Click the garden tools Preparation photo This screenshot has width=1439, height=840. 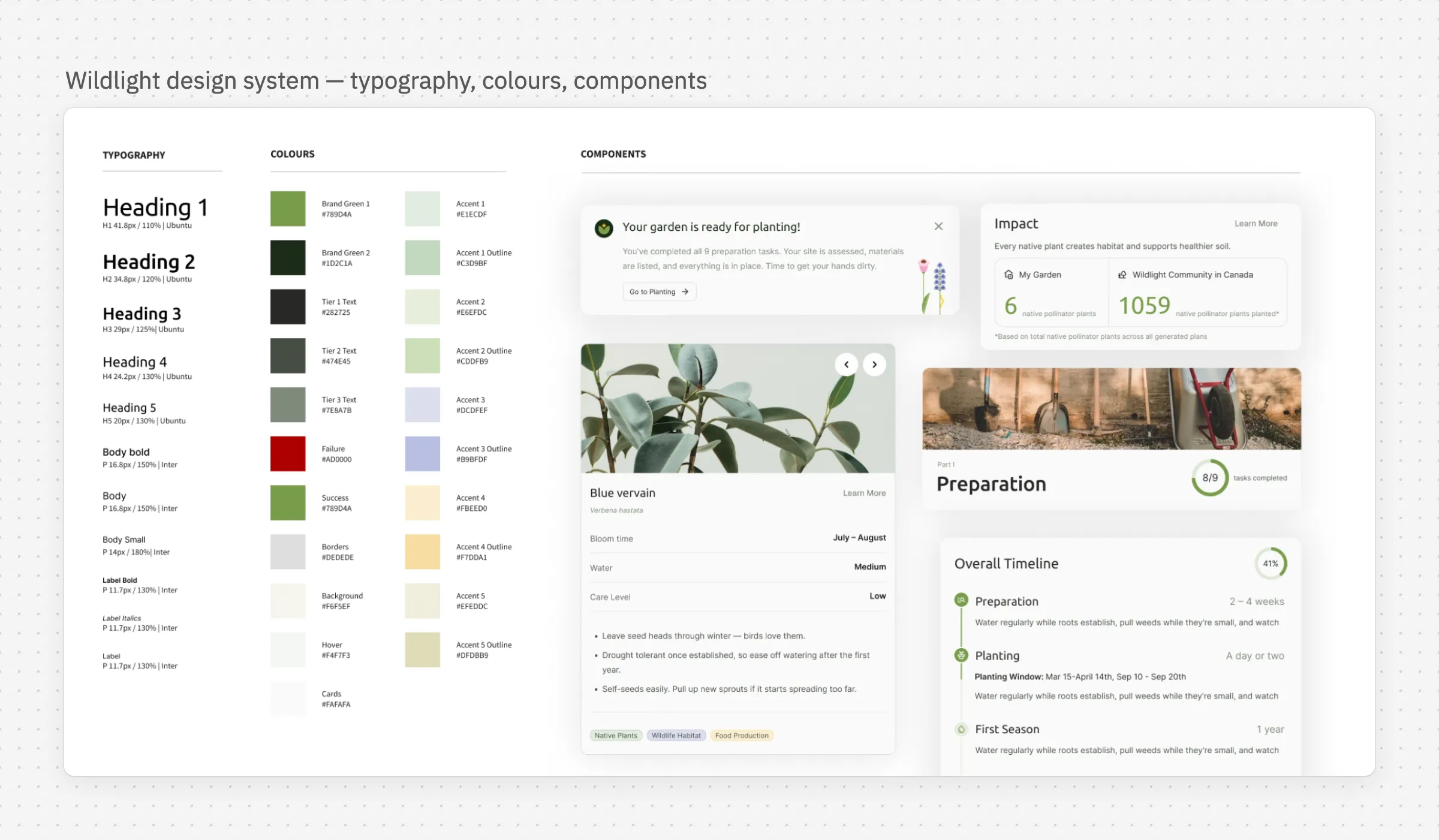click(1112, 409)
